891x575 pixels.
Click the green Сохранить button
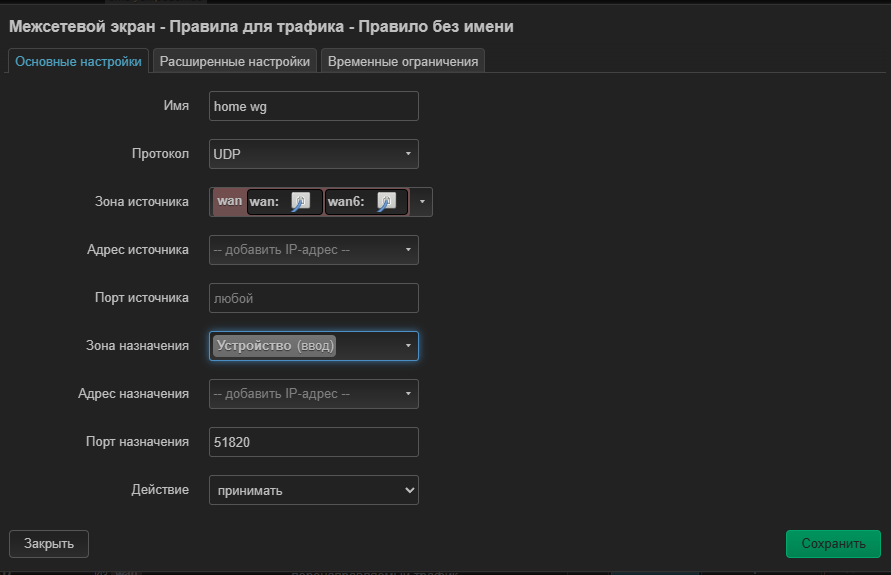(833, 543)
